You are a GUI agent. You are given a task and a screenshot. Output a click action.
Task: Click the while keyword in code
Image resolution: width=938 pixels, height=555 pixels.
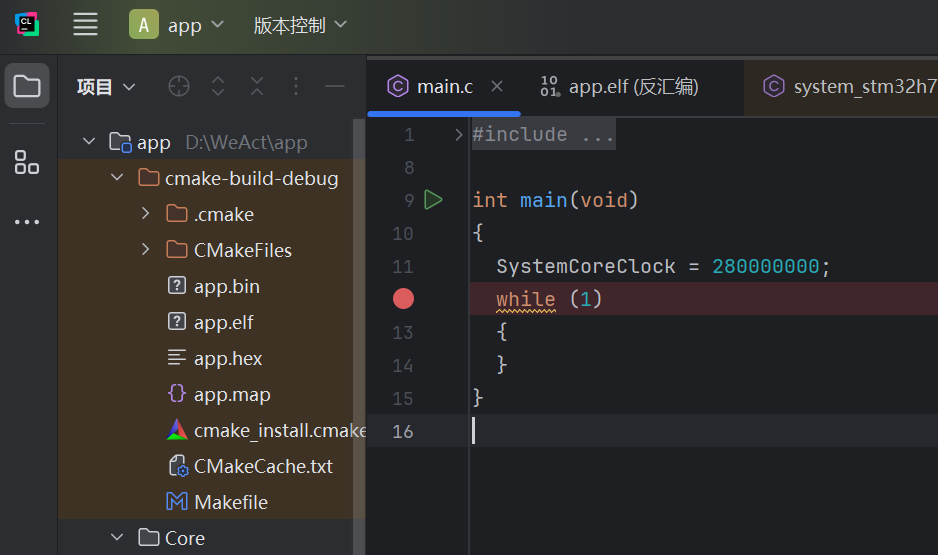pyautogui.click(x=525, y=299)
